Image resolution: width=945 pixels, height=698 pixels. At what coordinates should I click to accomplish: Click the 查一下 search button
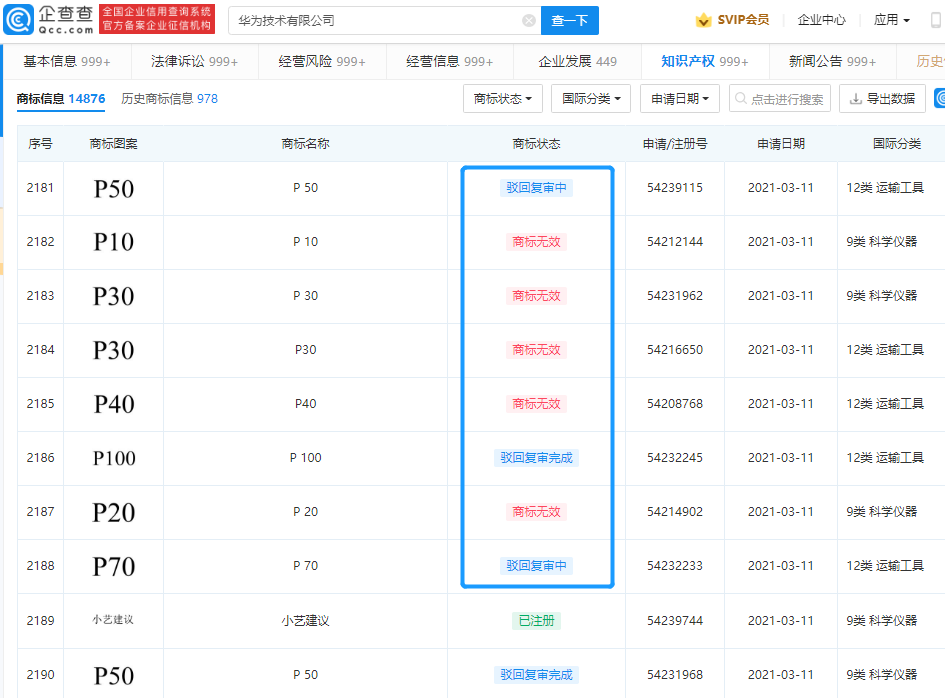tap(569, 20)
